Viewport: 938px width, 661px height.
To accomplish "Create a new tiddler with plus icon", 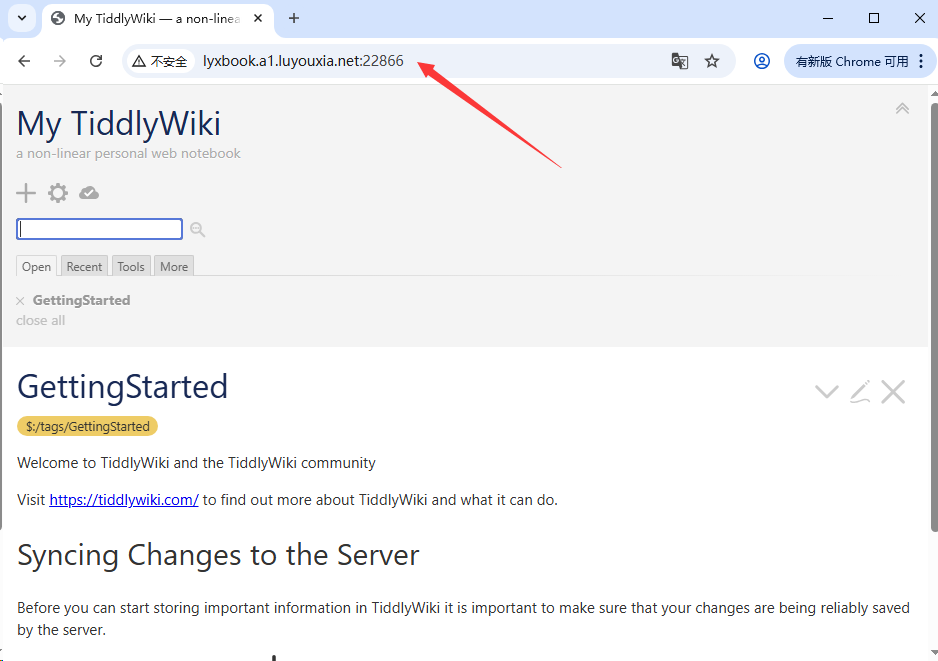I will pos(26,193).
